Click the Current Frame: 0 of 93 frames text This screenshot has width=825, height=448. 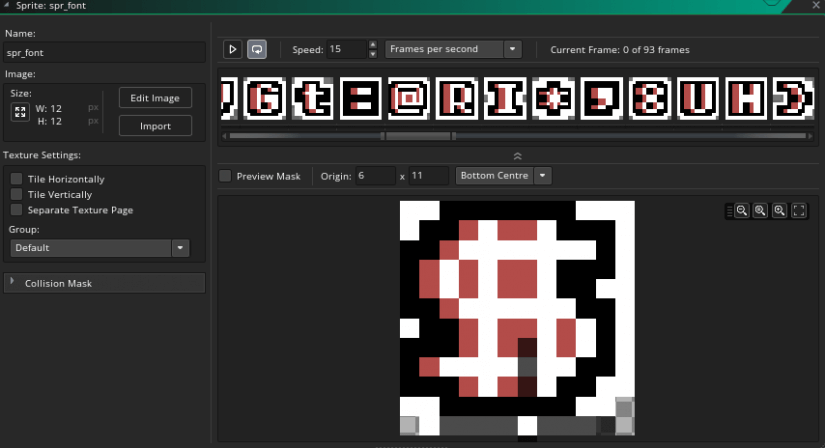(x=620, y=49)
